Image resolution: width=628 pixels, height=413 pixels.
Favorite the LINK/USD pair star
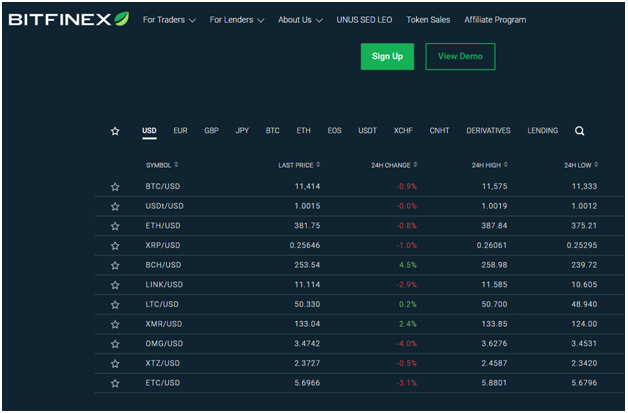point(115,285)
